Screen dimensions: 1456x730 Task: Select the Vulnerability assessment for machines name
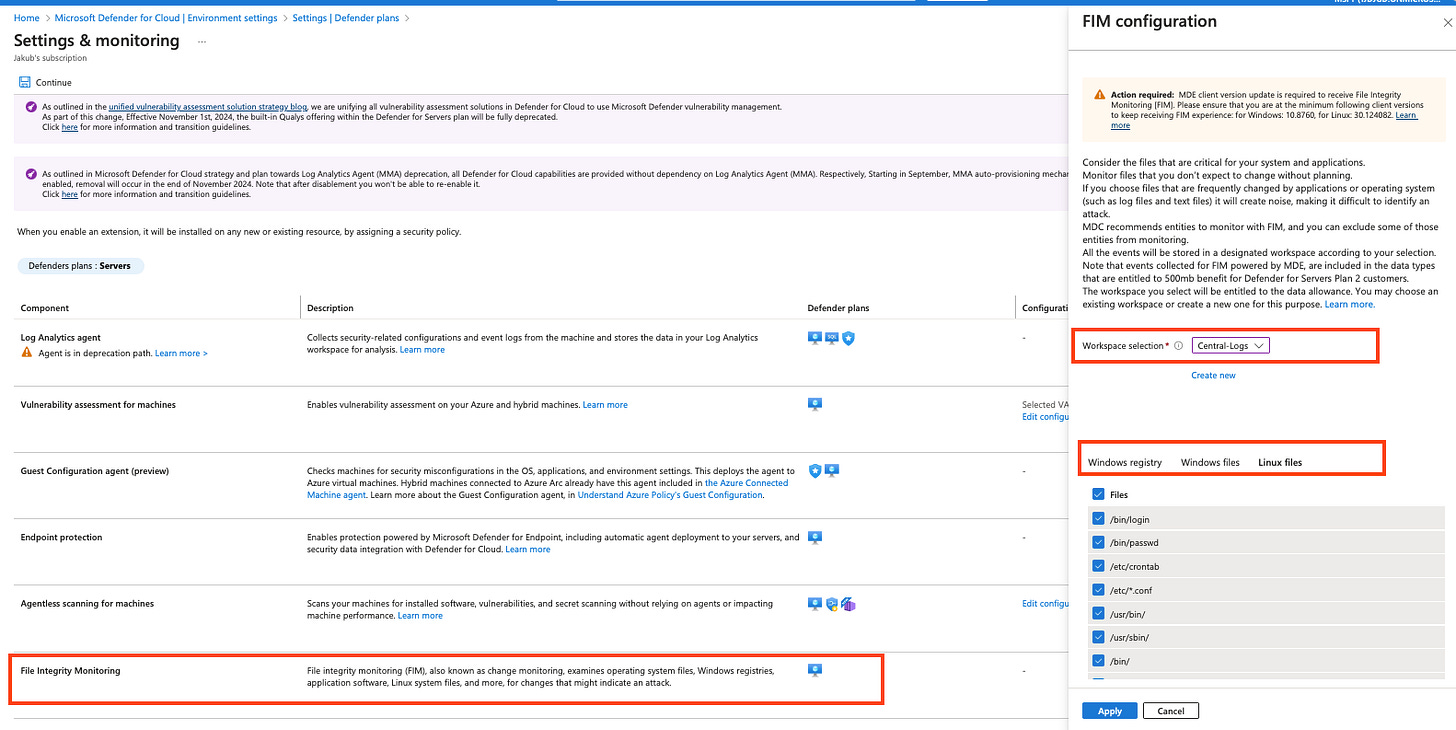pos(98,405)
